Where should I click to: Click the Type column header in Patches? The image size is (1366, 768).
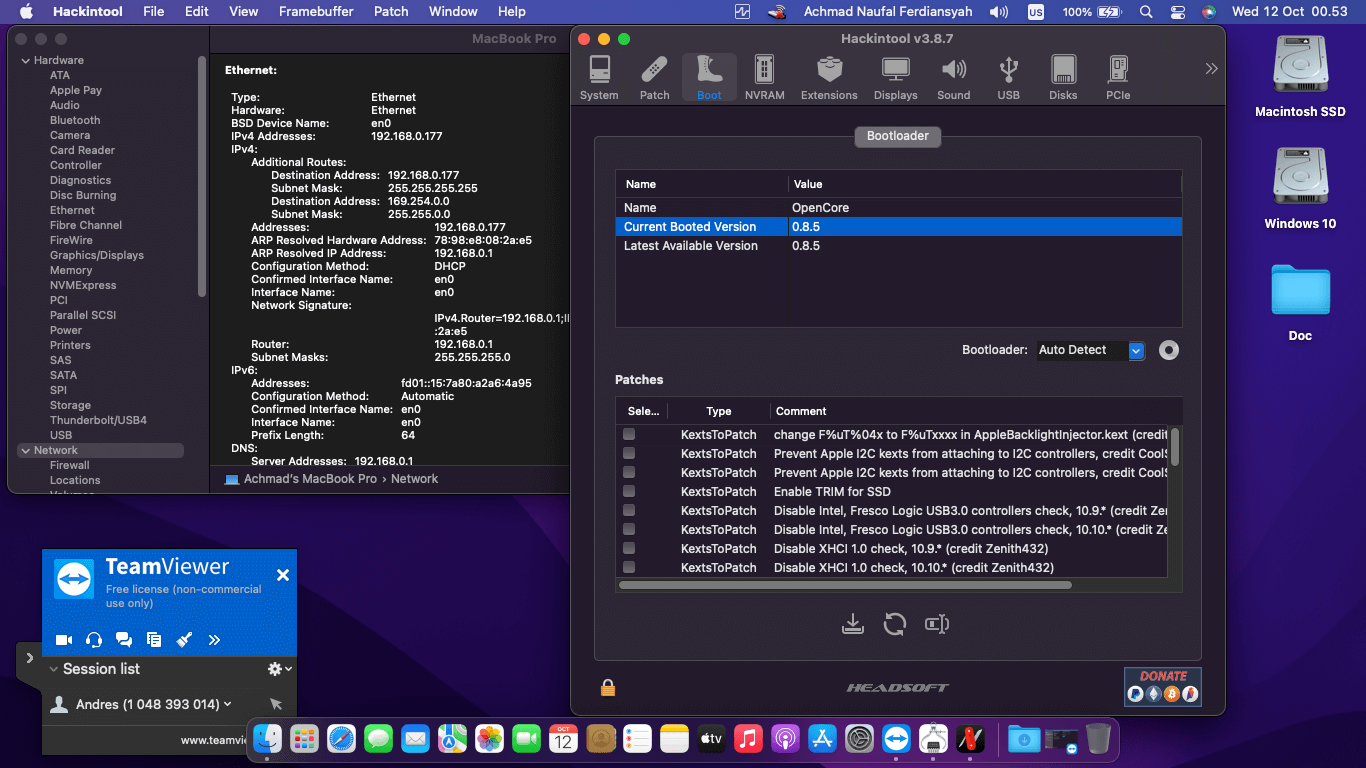tap(718, 411)
